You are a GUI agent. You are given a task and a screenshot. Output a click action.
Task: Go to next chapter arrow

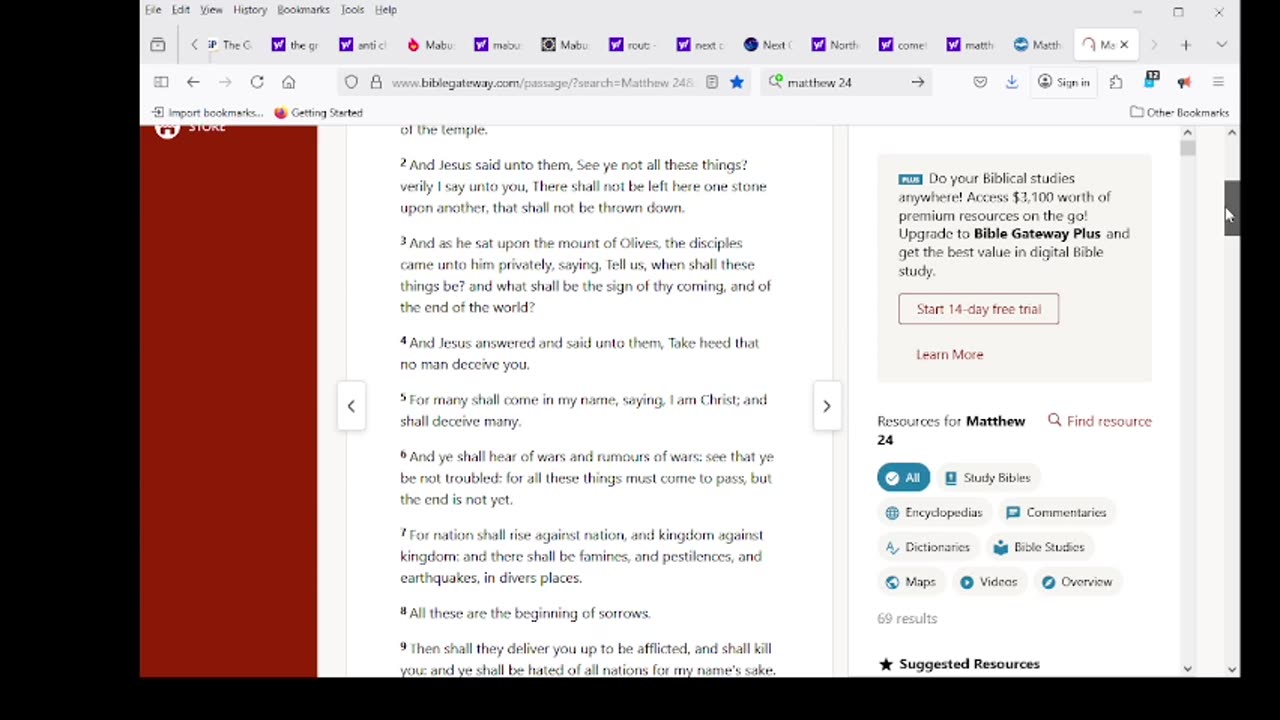tap(826, 406)
